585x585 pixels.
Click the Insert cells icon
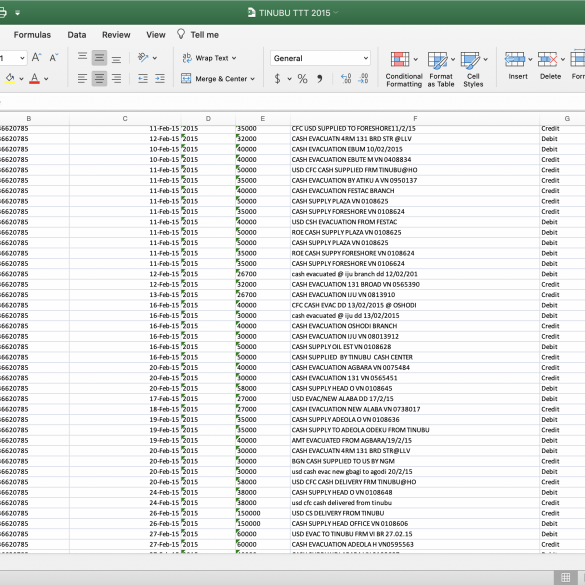coord(514,59)
